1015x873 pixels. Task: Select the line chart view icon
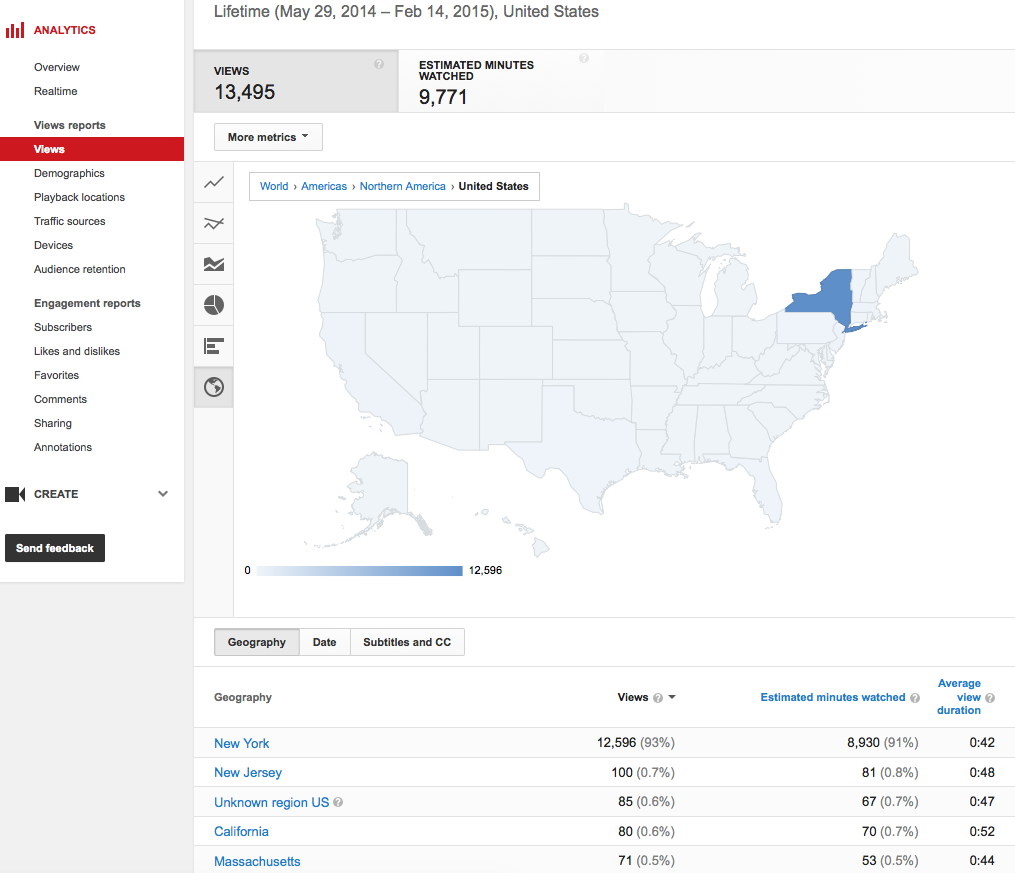pyautogui.click(x=213, y=183)
